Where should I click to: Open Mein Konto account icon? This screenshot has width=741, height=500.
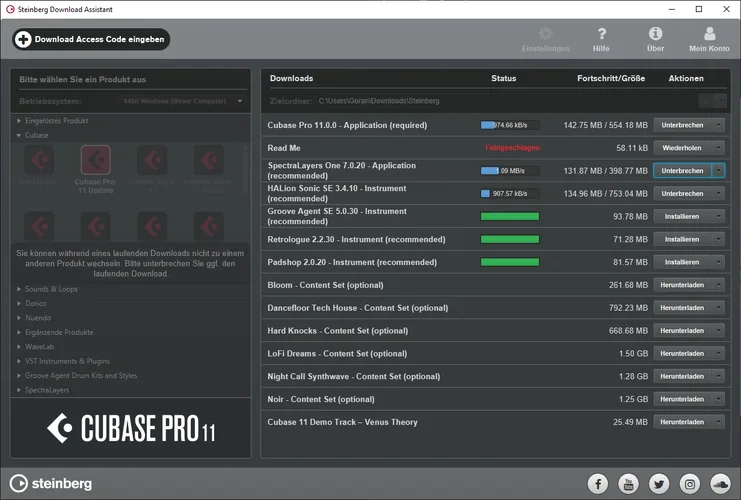tap(709, 35)
